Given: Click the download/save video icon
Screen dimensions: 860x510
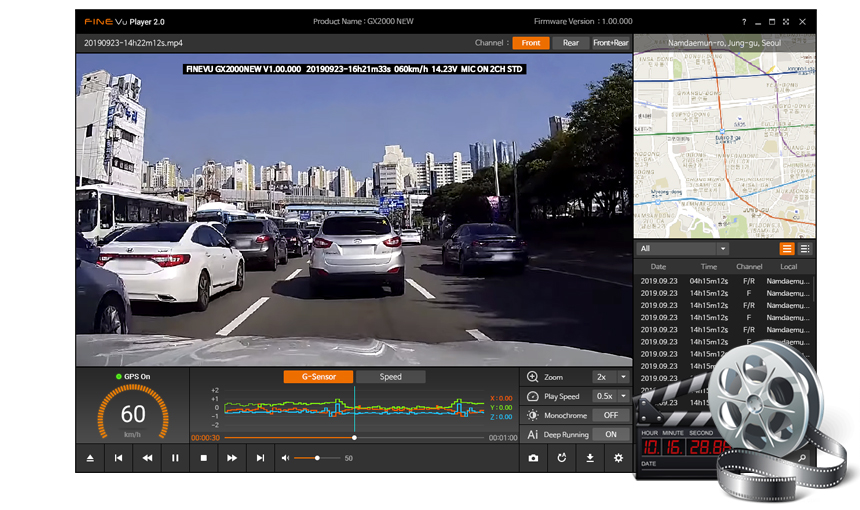Looking at the screenshot, I should 590,458.
